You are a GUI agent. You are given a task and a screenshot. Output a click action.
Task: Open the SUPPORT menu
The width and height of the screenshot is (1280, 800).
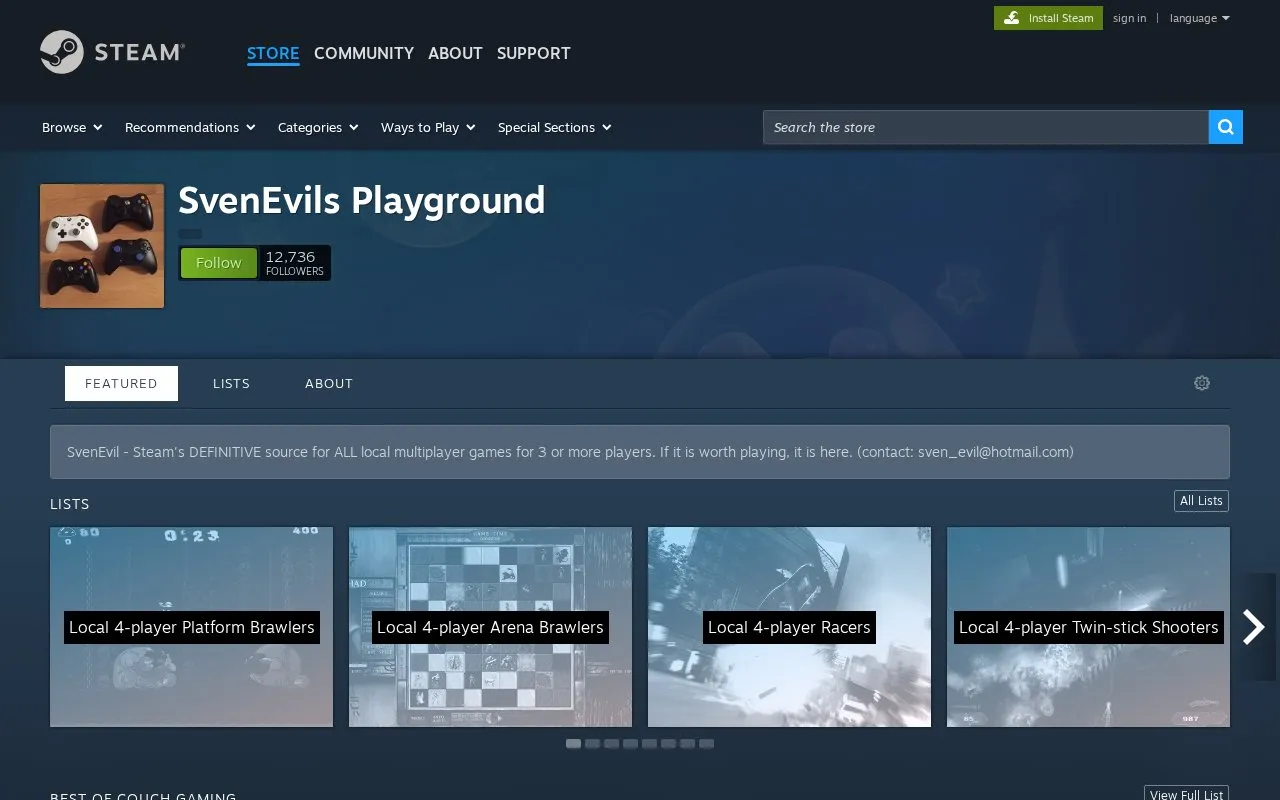pyautogui.click(x=534, y=53)
